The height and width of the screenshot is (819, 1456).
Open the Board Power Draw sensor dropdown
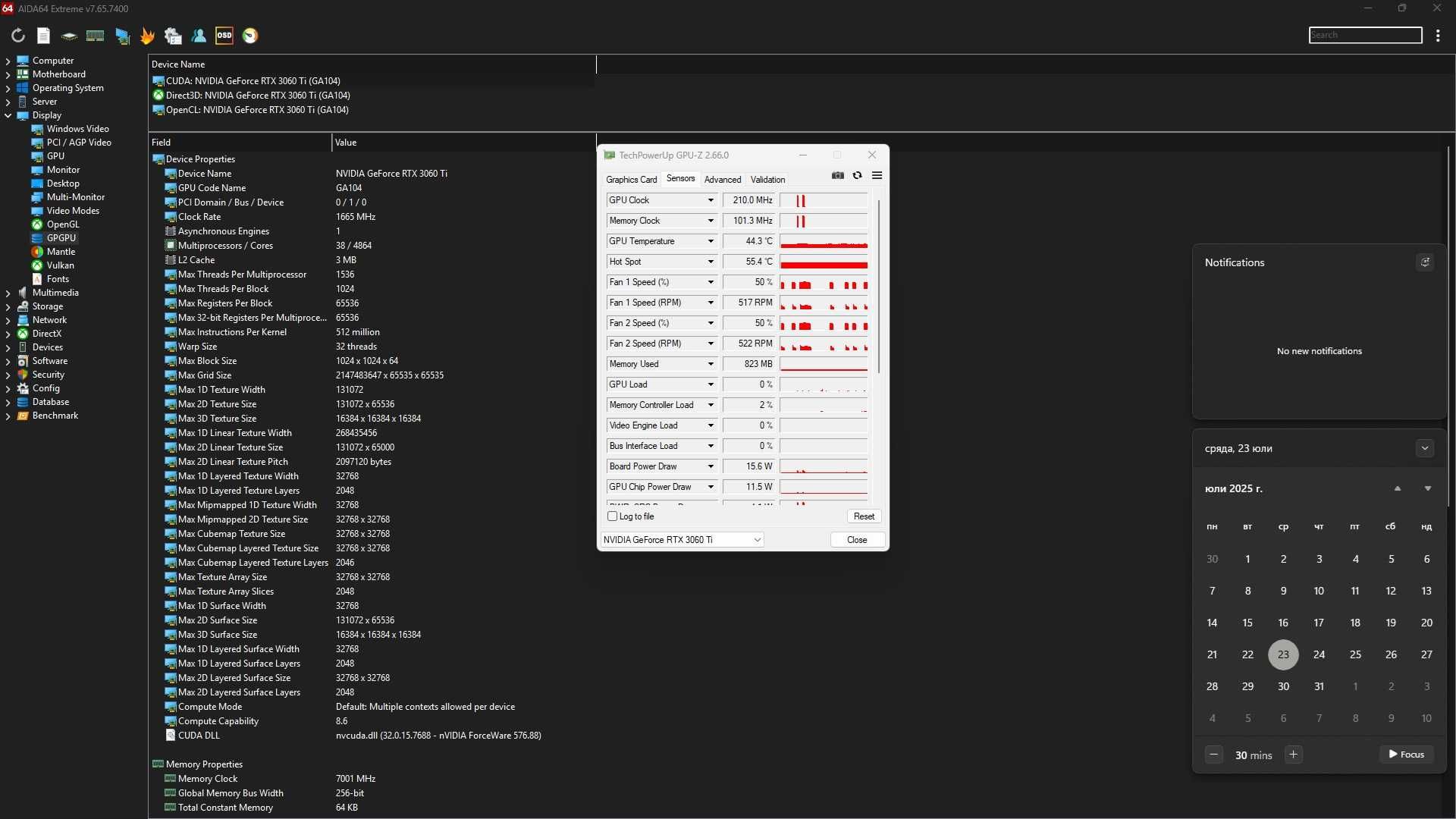pos(711,466)
